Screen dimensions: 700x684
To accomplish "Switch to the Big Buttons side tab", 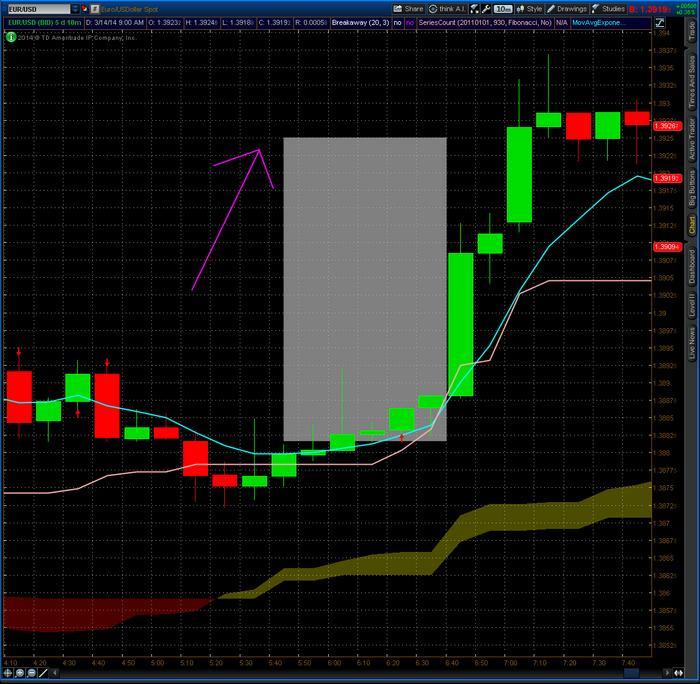I will pos(692,188).
